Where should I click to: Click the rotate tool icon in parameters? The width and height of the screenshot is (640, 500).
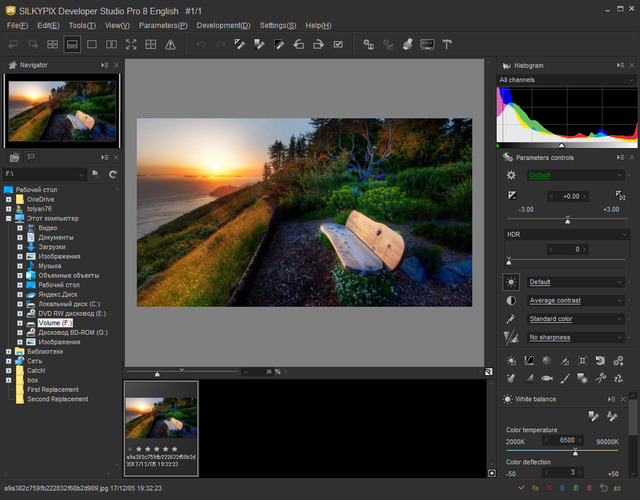[x=600, y=361]
